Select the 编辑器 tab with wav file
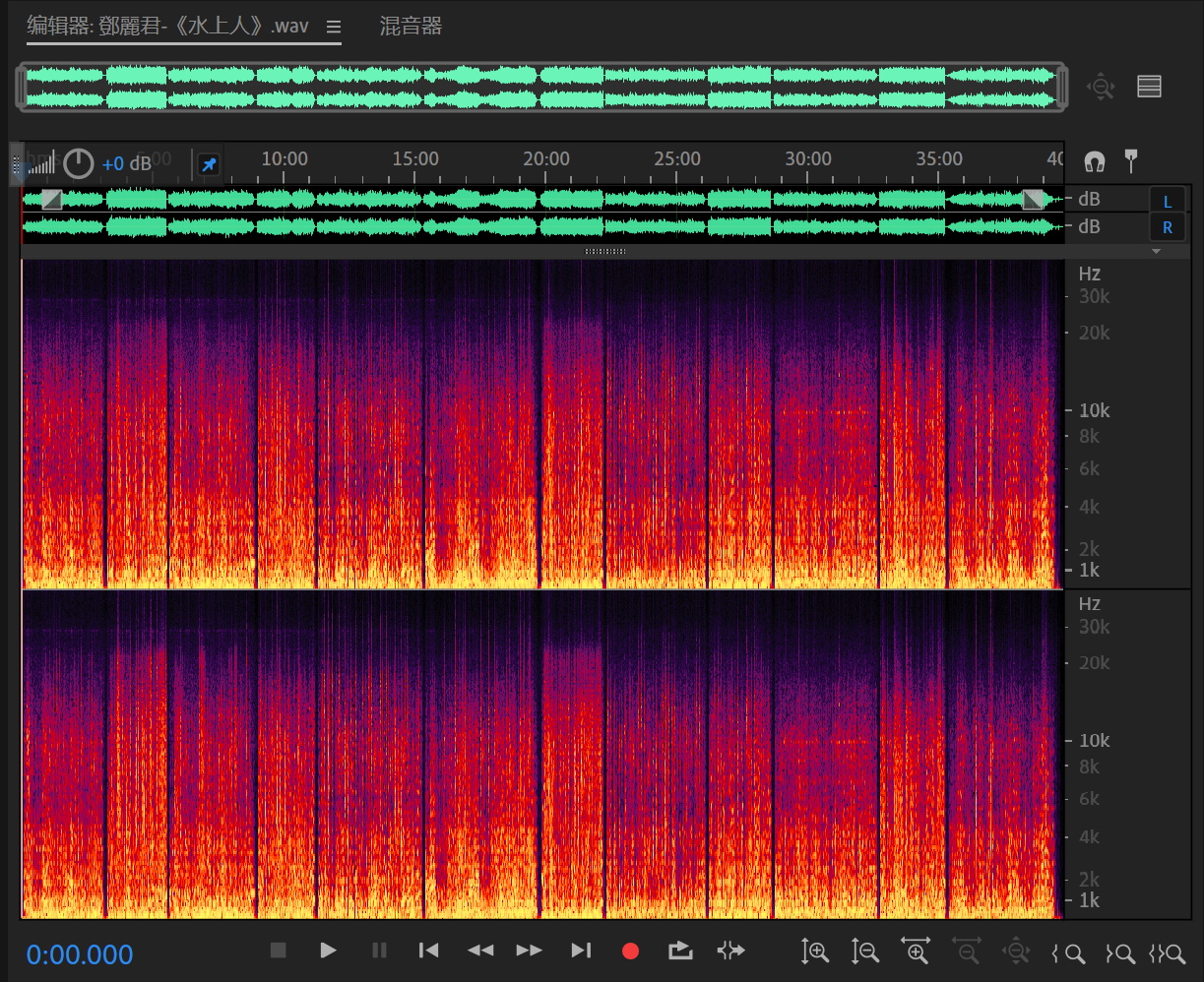The image size is (1204, 982). point(167,27)
